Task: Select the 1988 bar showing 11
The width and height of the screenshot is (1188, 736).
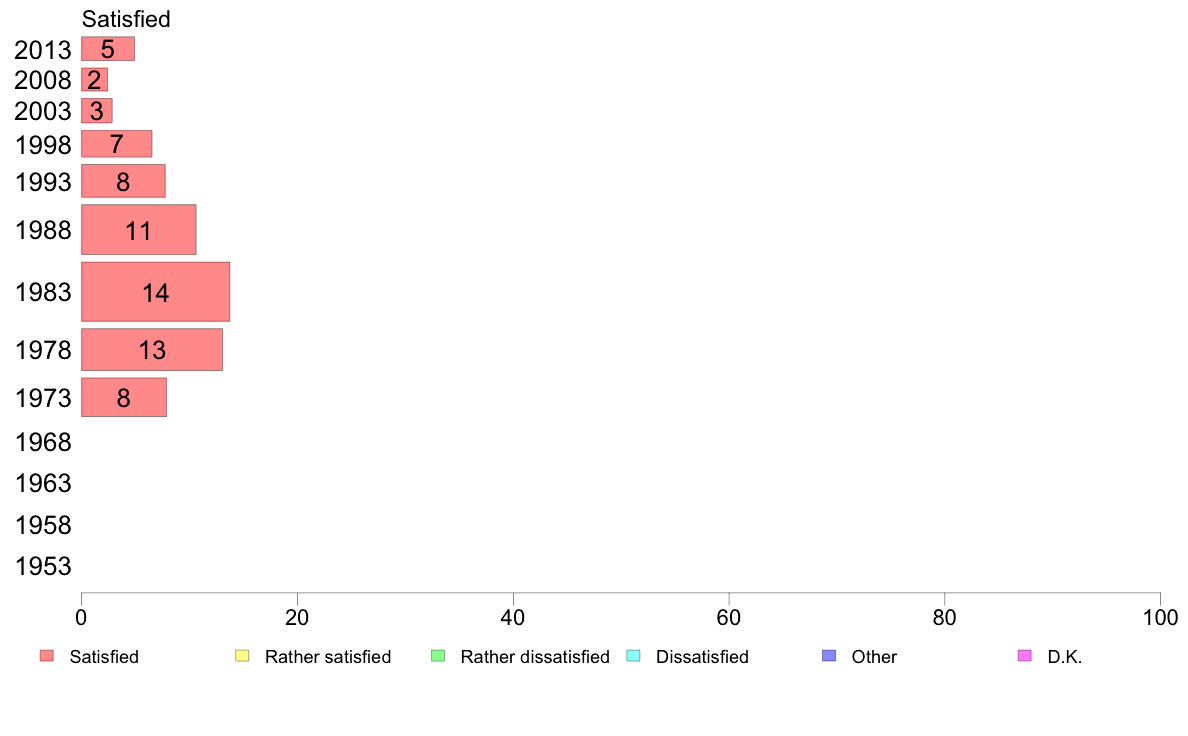Action: click(139, 230)
